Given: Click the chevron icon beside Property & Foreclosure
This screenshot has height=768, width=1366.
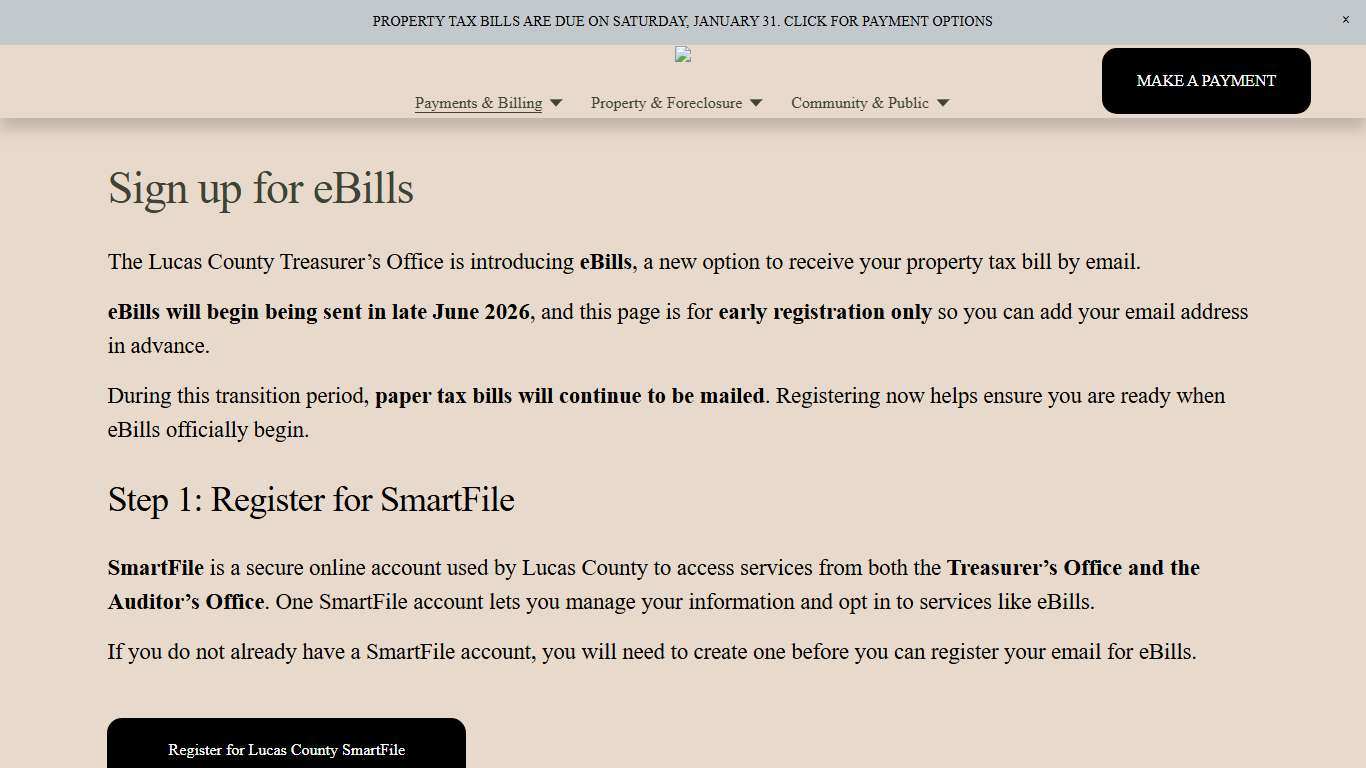Looking at the screenshot, I should tap(757, 103).
